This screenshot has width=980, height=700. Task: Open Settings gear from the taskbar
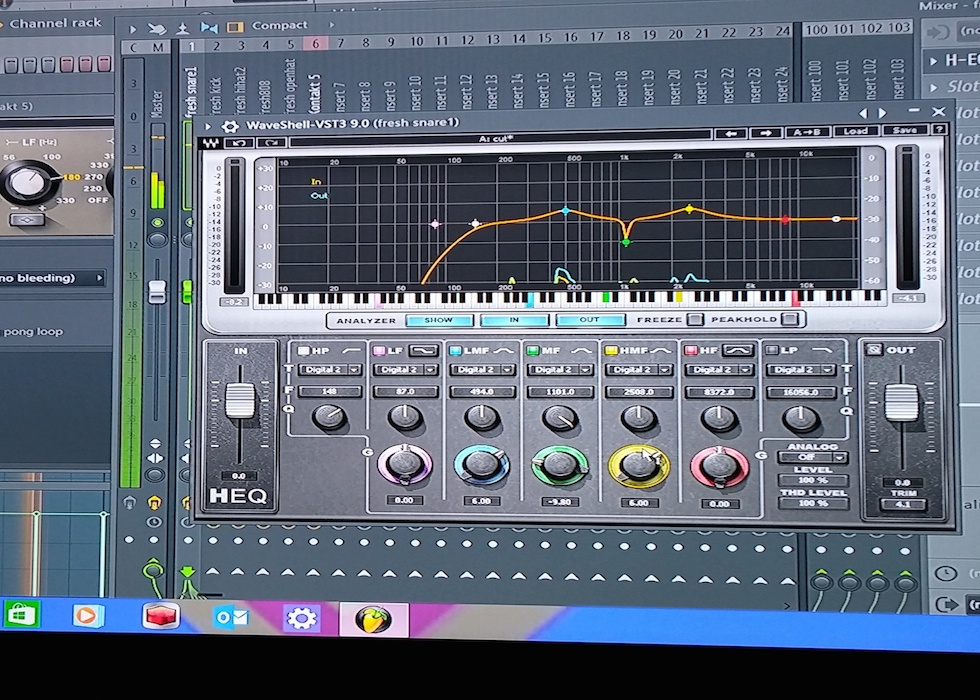[x=302, y=619]
